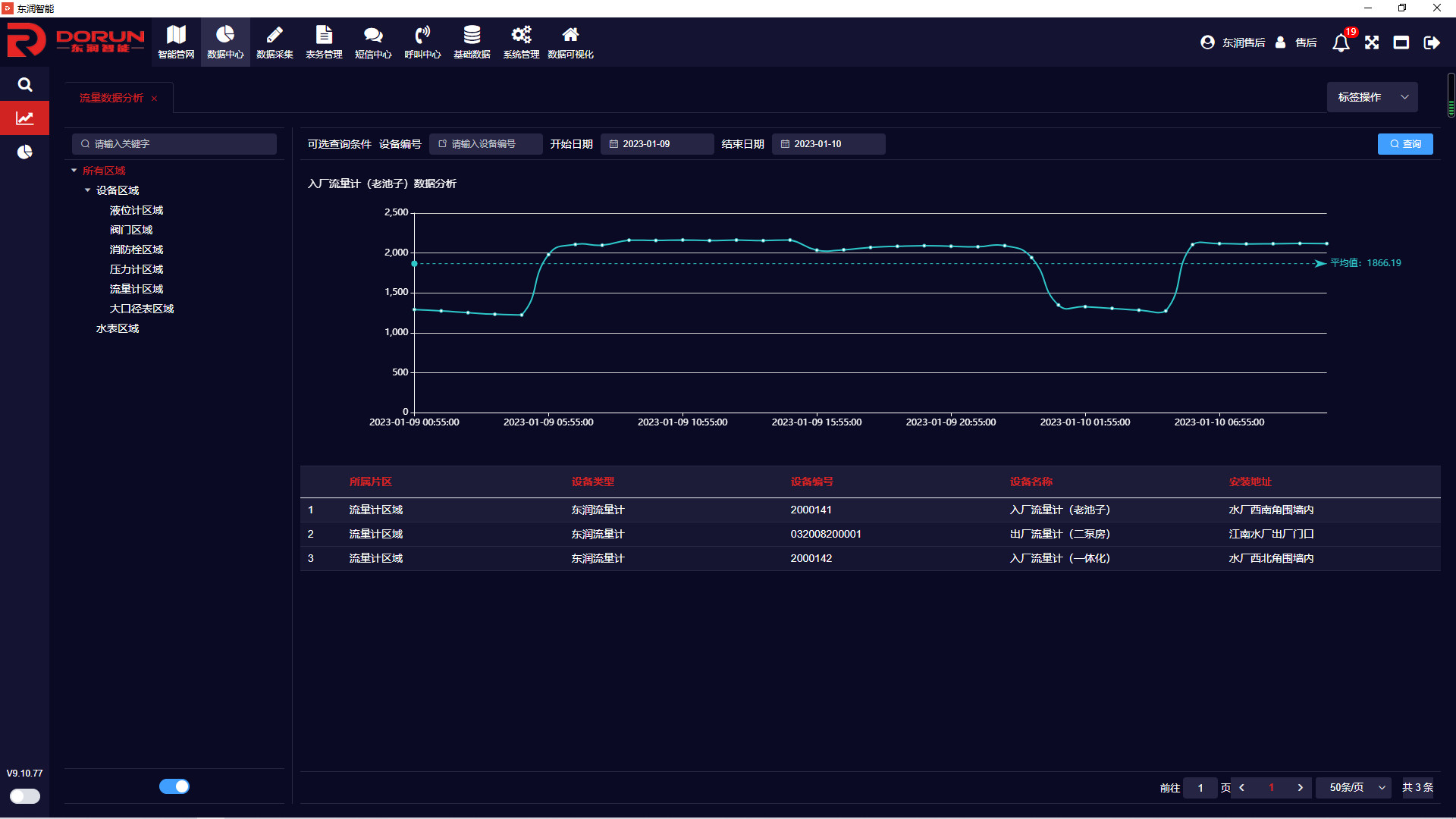
Task: Click 设备名称 column header
Action: pyautogui.click(x=1031, y=482)
